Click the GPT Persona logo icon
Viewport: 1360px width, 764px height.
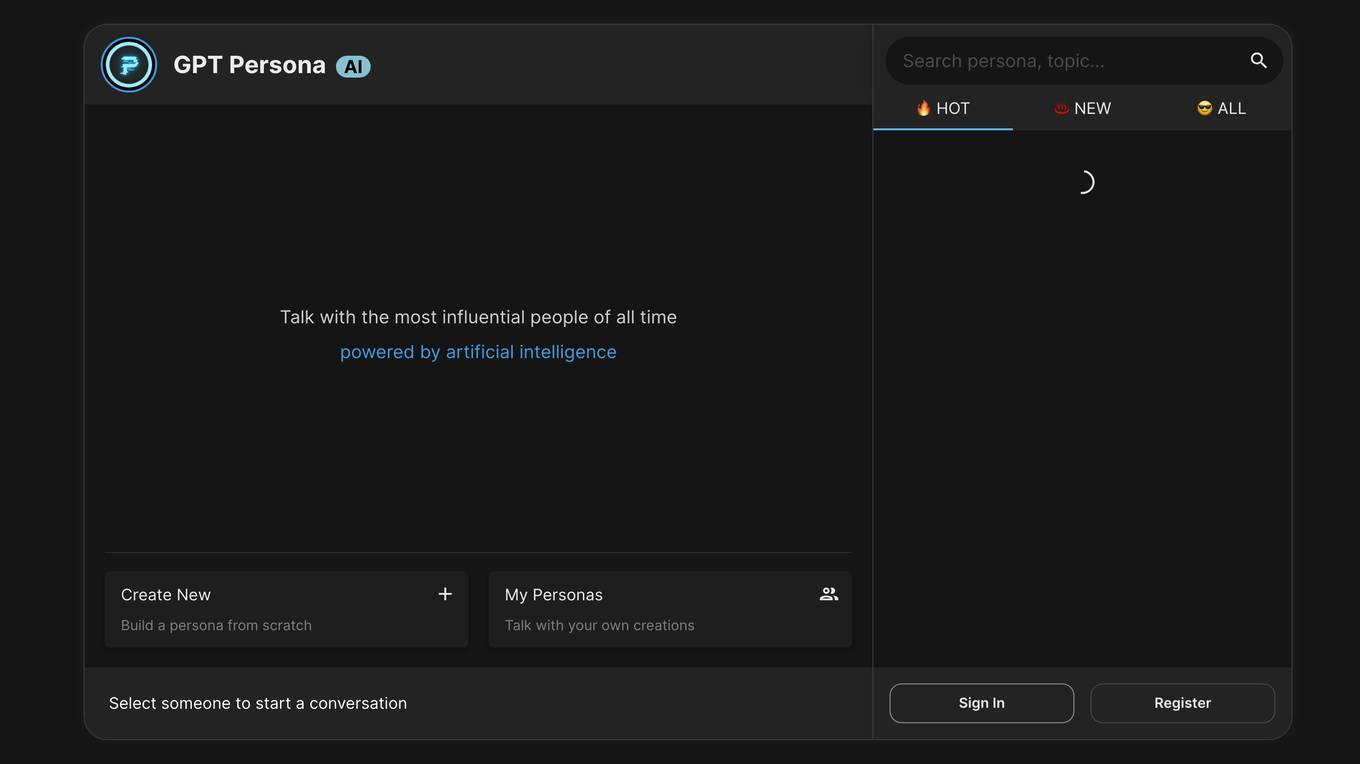click(129, 65)
